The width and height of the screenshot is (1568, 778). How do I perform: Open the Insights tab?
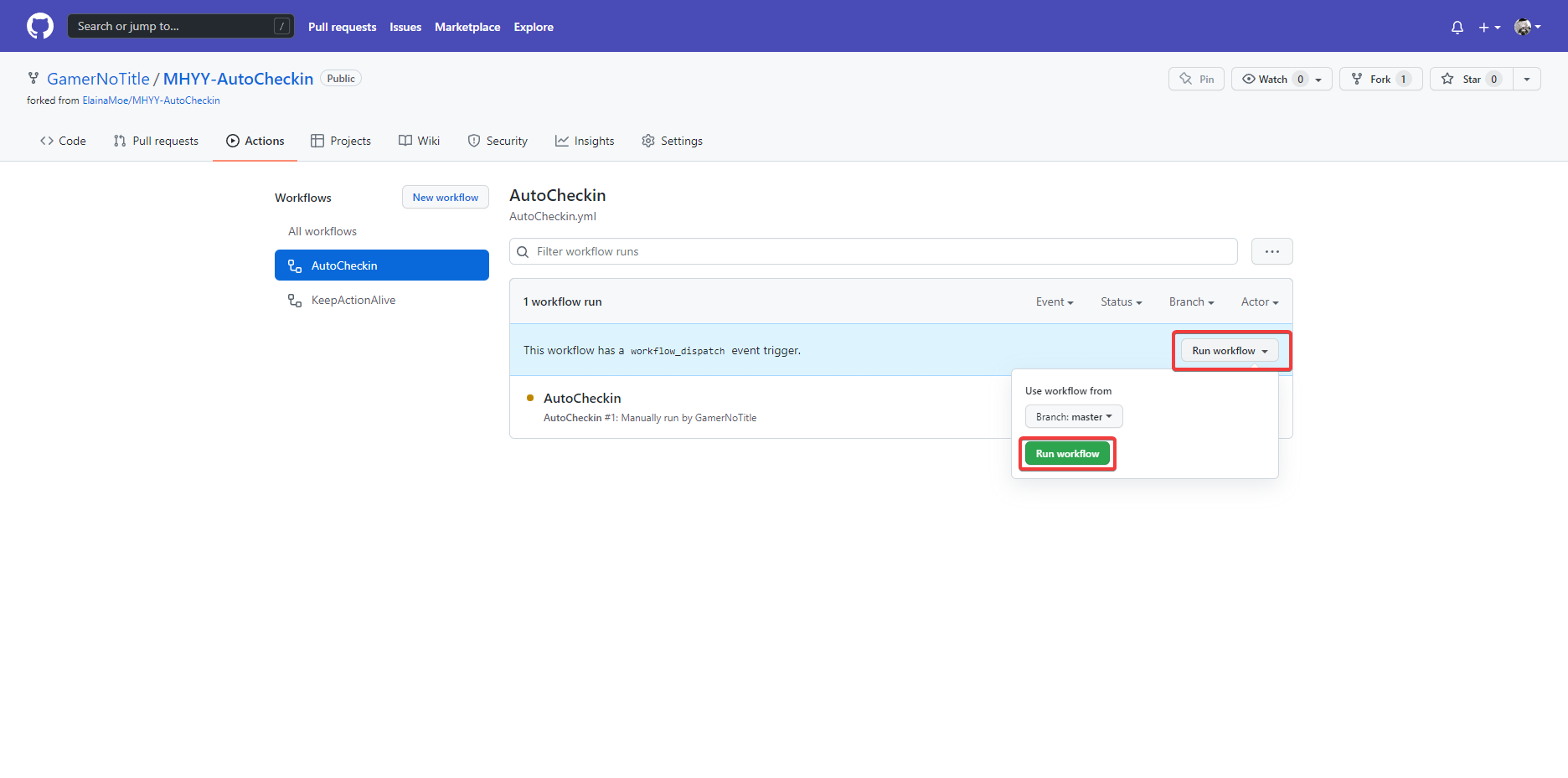click(x=585, y=141)
